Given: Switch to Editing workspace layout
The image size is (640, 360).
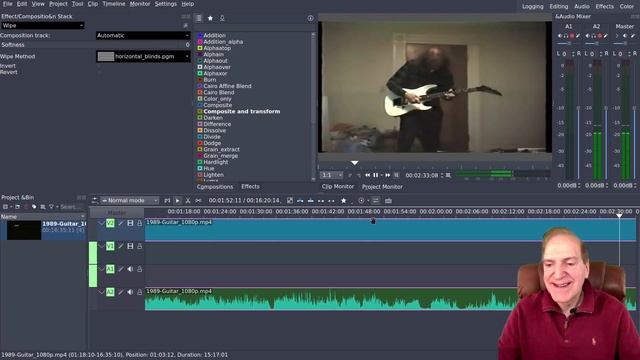Looking at the screenshot, I should pyautogui.click(x=559, y=6).
